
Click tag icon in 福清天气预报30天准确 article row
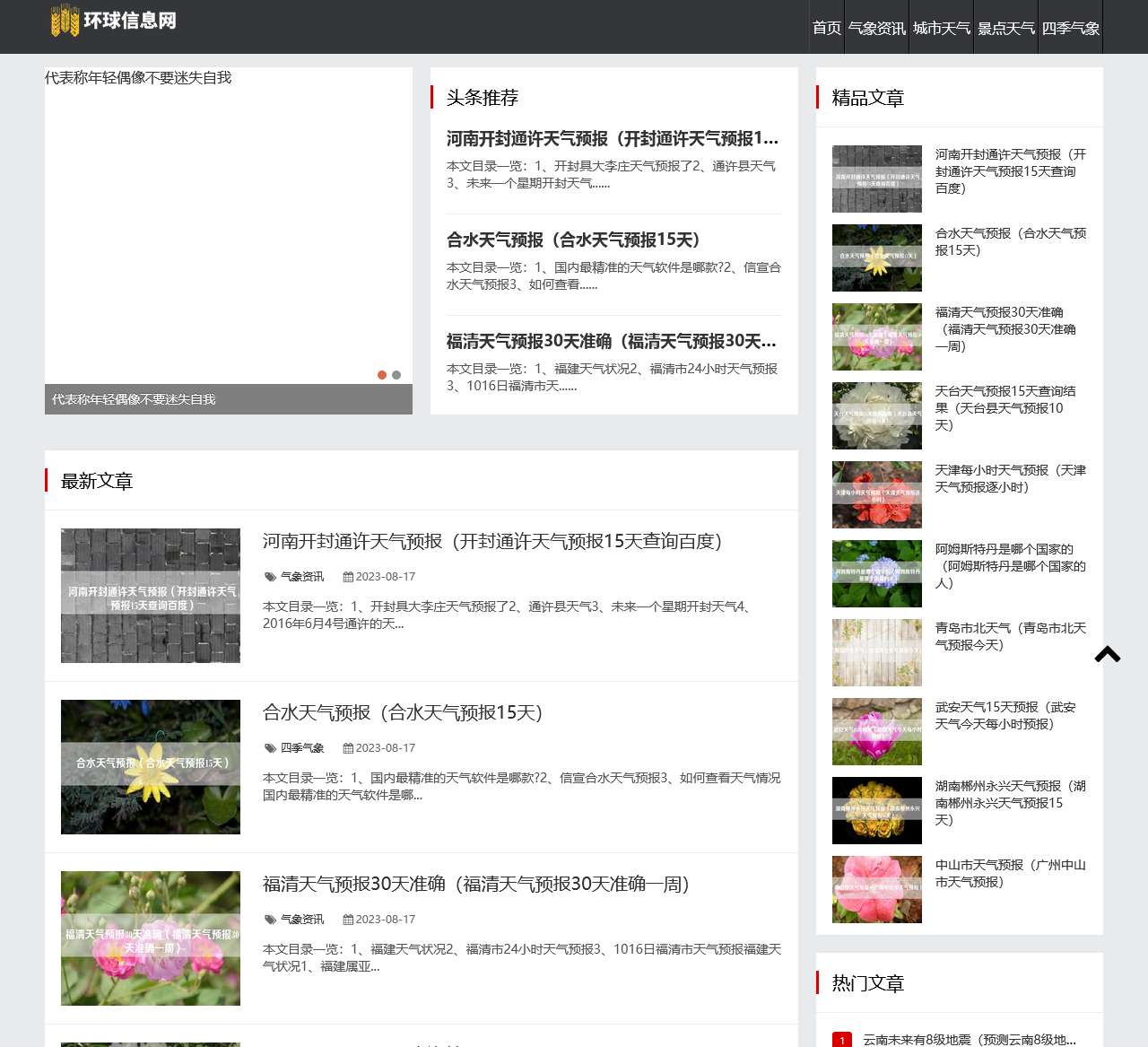click(271, 920)
